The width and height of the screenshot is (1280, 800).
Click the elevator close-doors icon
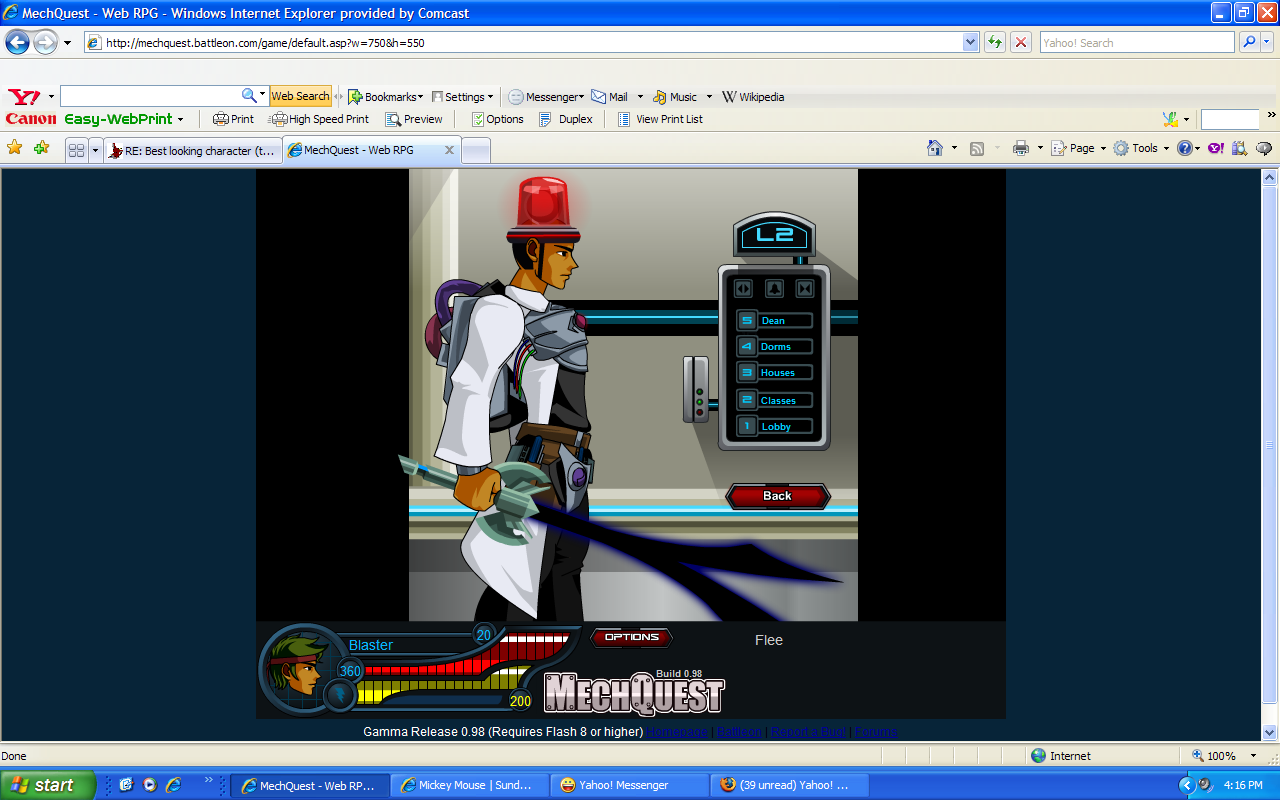[x=805, y=288]
